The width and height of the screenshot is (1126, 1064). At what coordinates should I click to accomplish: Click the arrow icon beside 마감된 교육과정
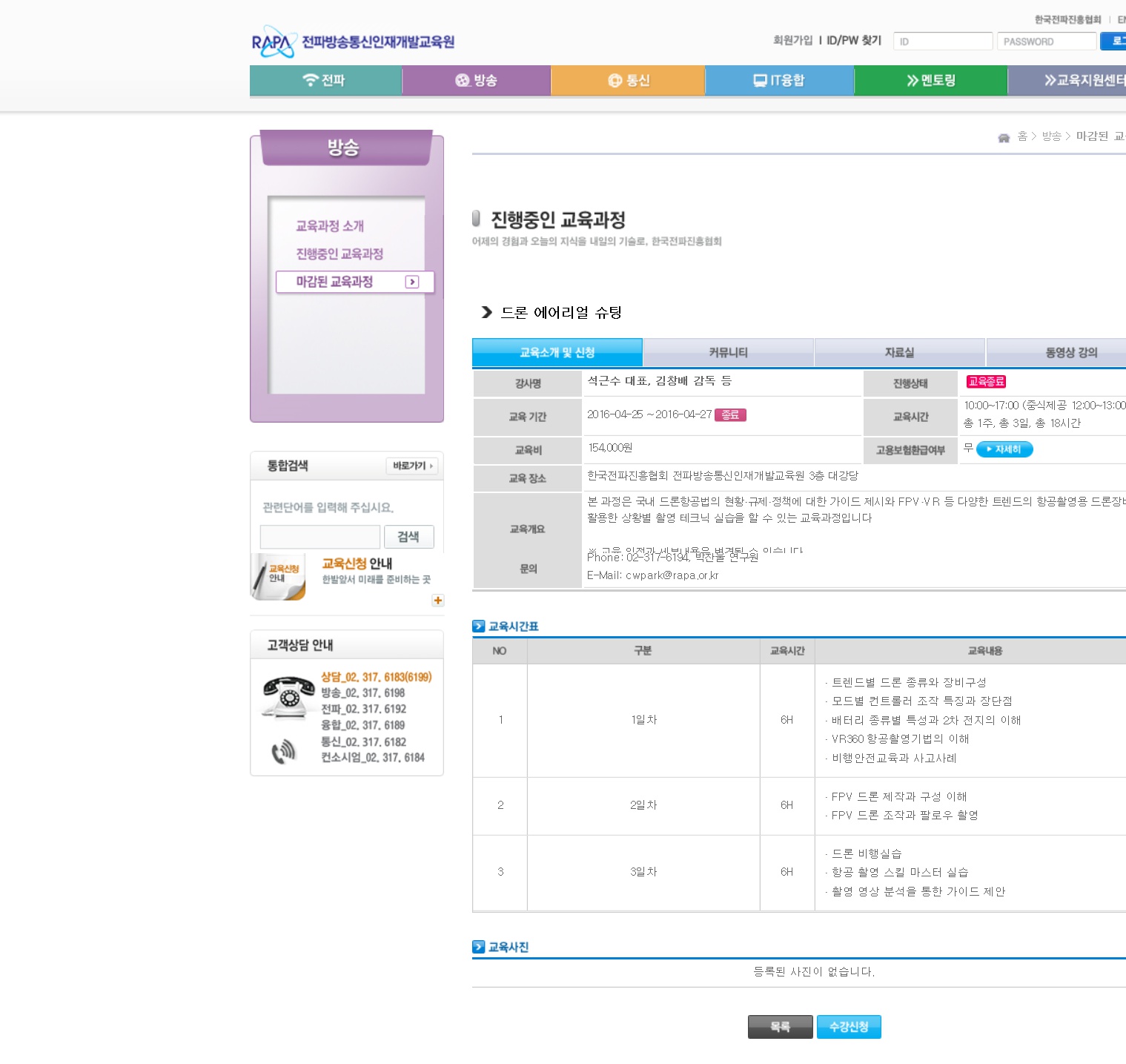(412, 282)
